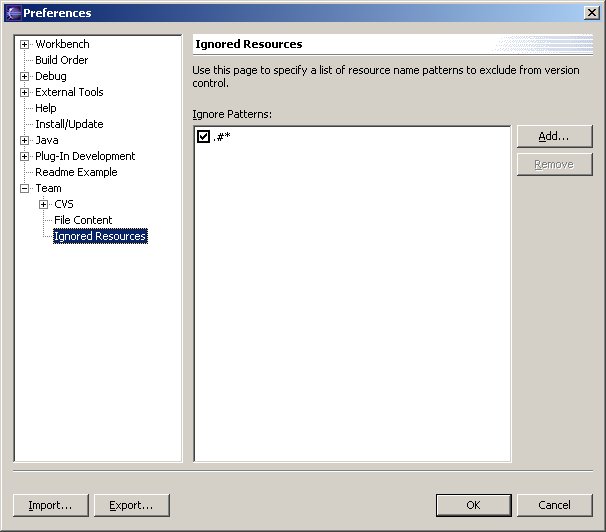Expand the Plug-In Development node

pyautogui.click(x=25, y=156)
